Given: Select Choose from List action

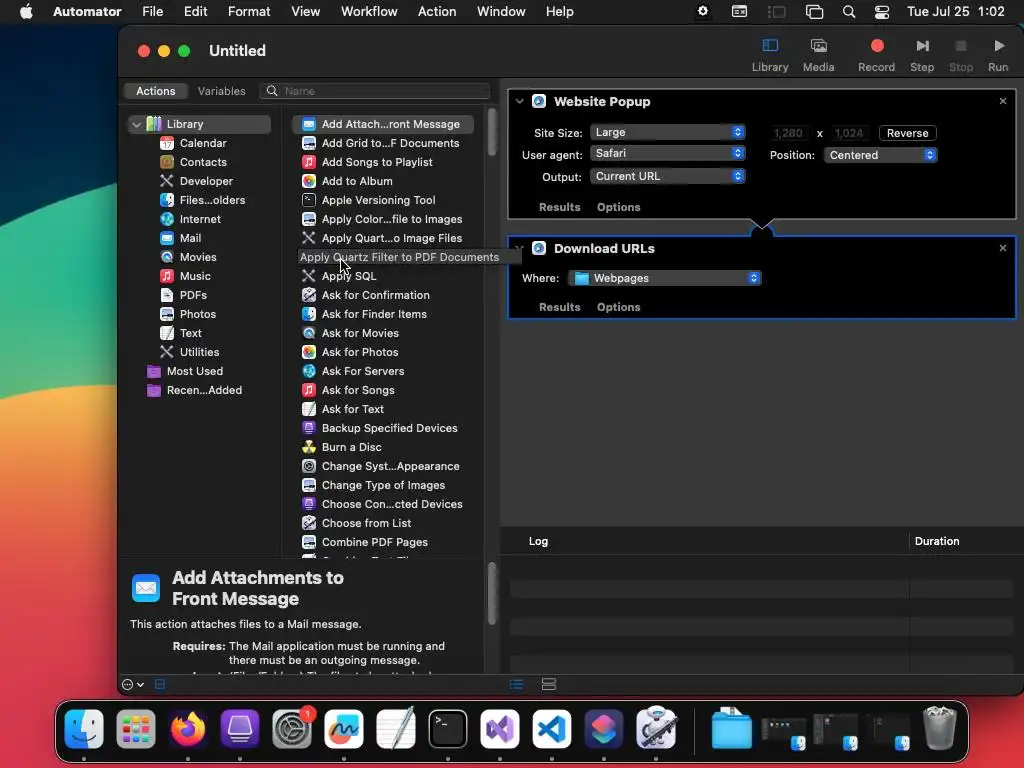Looking at the screenshot, I should pyautogui.click(x=366, y=522).
